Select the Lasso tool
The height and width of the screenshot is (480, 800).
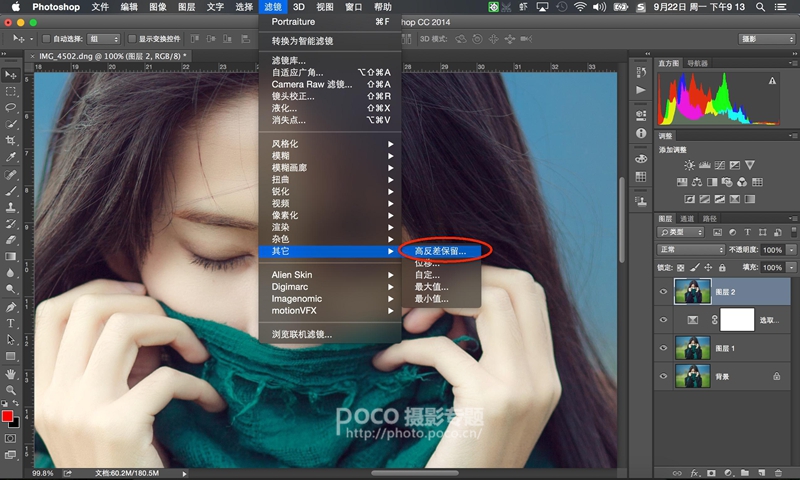point(11,107)
